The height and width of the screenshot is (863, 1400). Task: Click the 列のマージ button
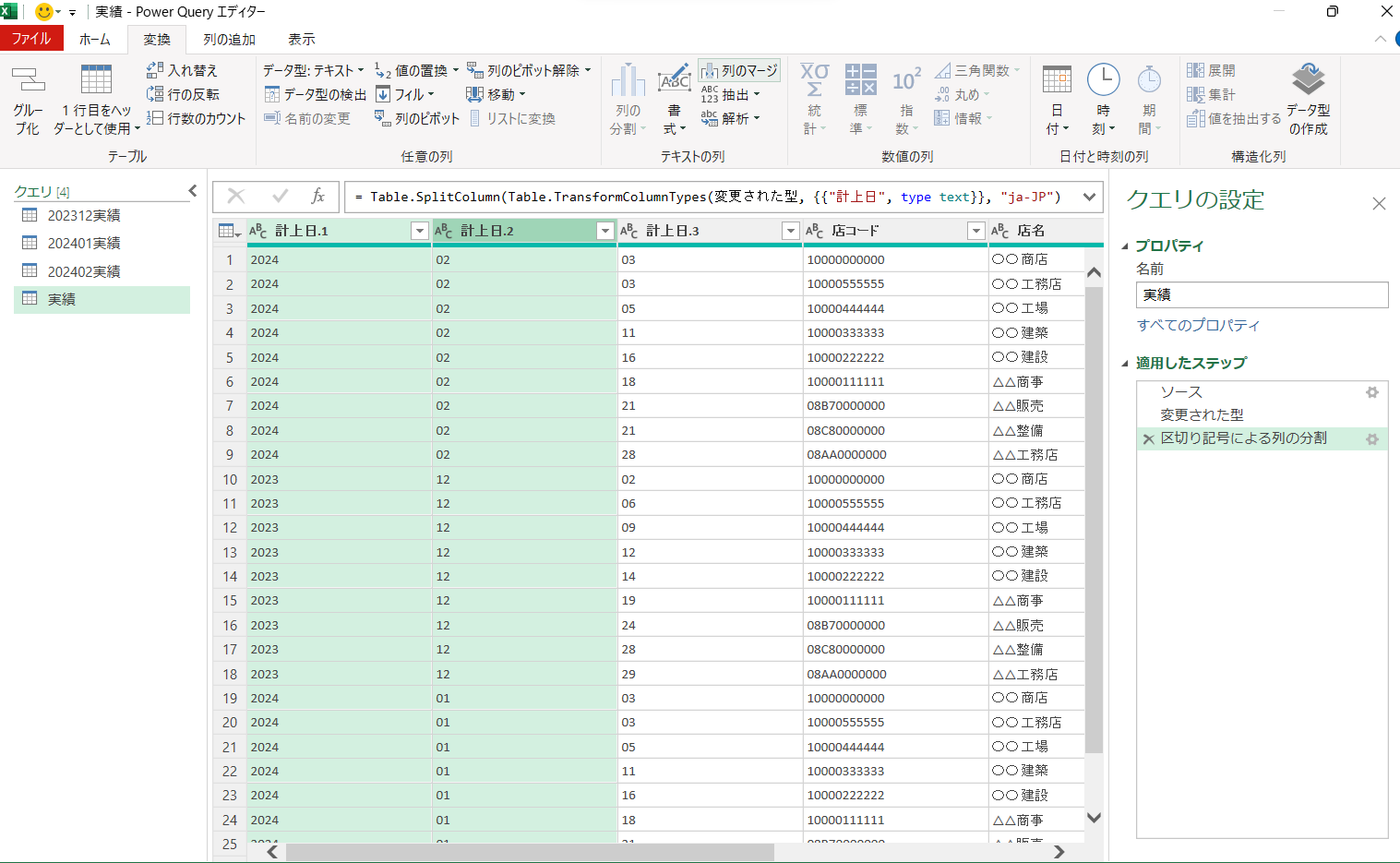tap(739, 70)
